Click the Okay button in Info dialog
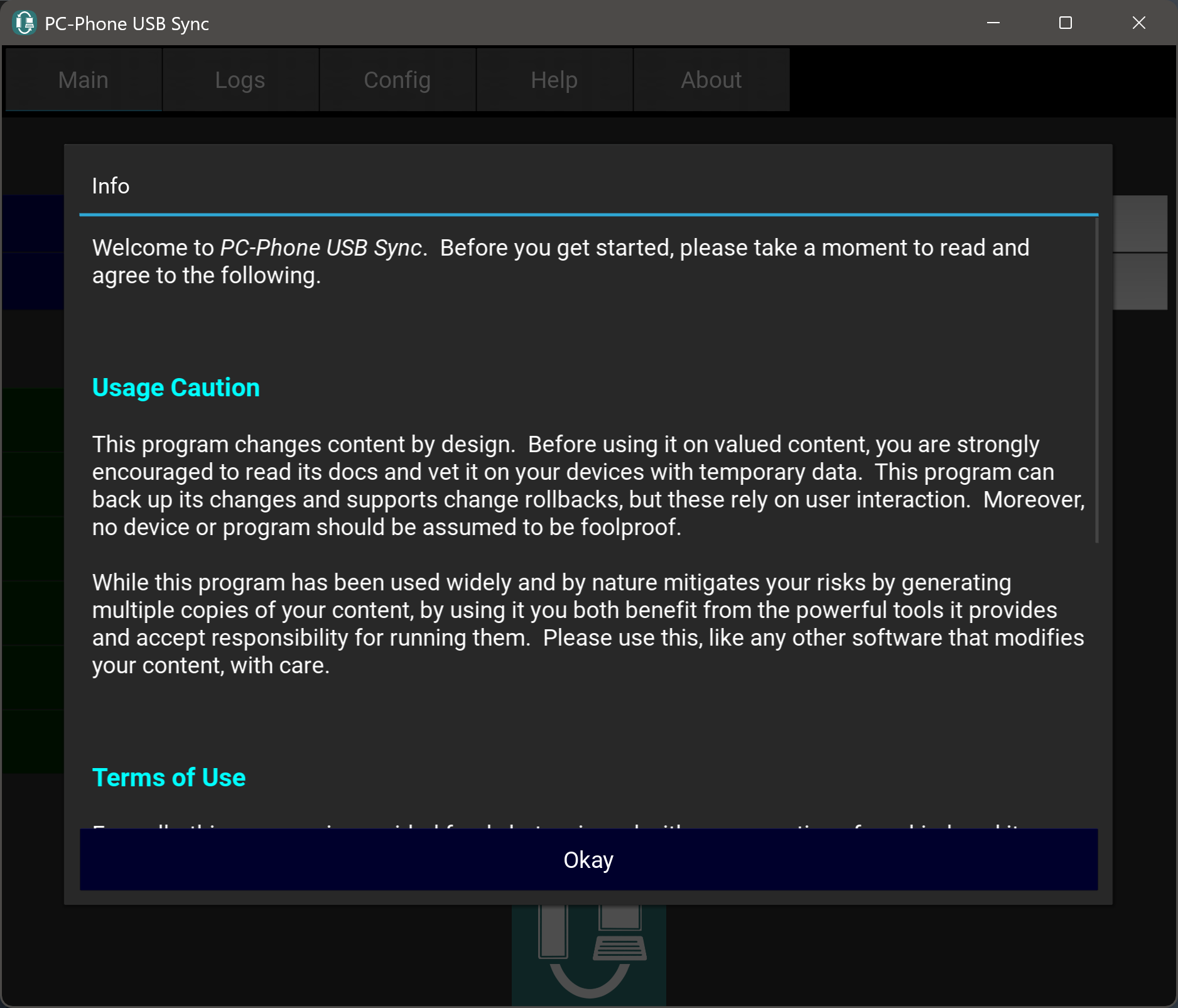This screenshot has height=1008, width=1178. point(588,859)
